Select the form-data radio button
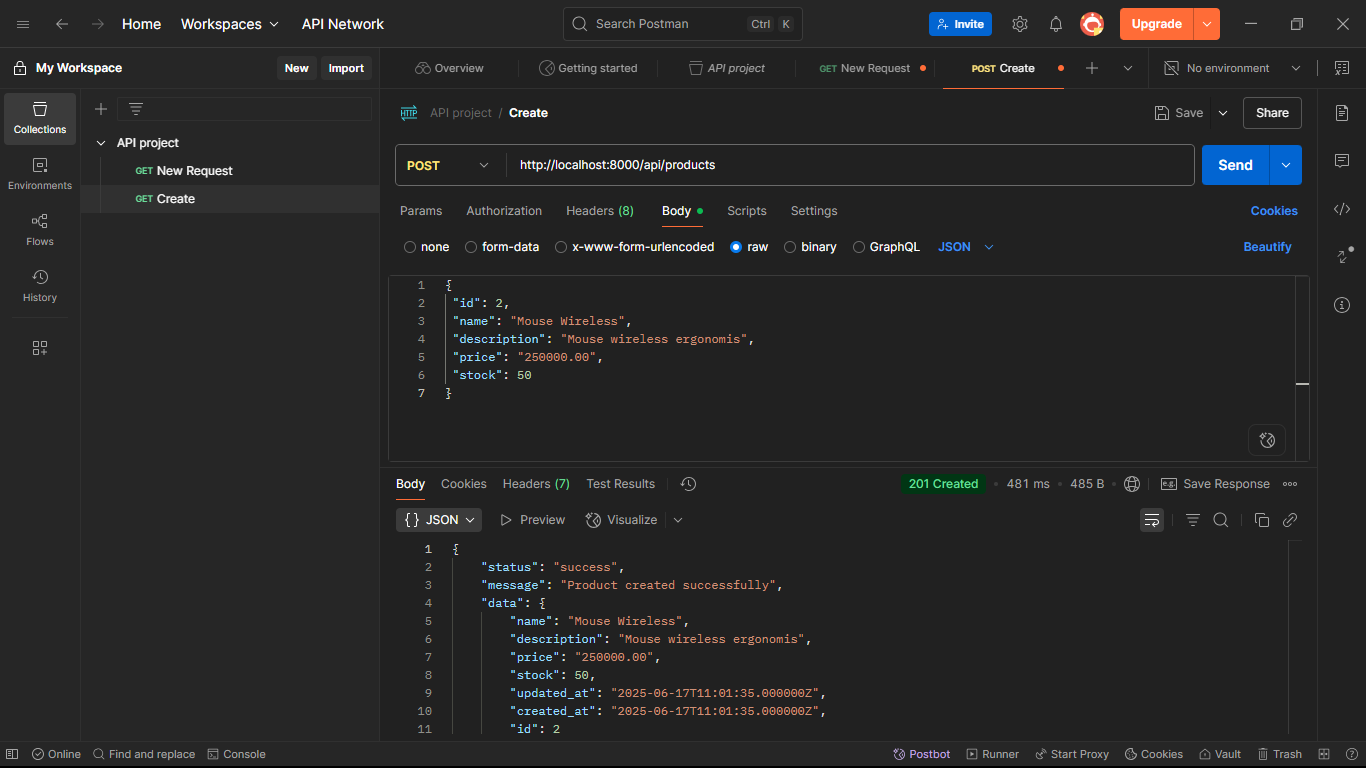The width and height of the screenshot is (1366, 768). click(471, 247)
